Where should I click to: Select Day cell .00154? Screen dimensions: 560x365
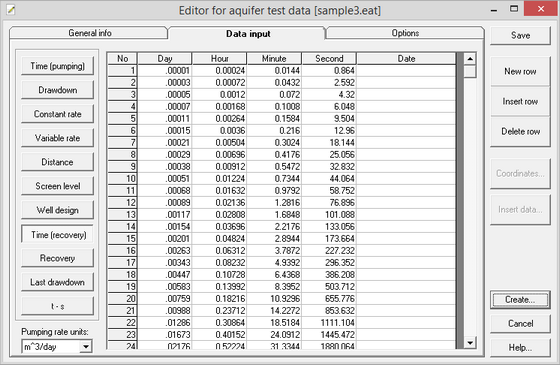[x=165, y=226]
